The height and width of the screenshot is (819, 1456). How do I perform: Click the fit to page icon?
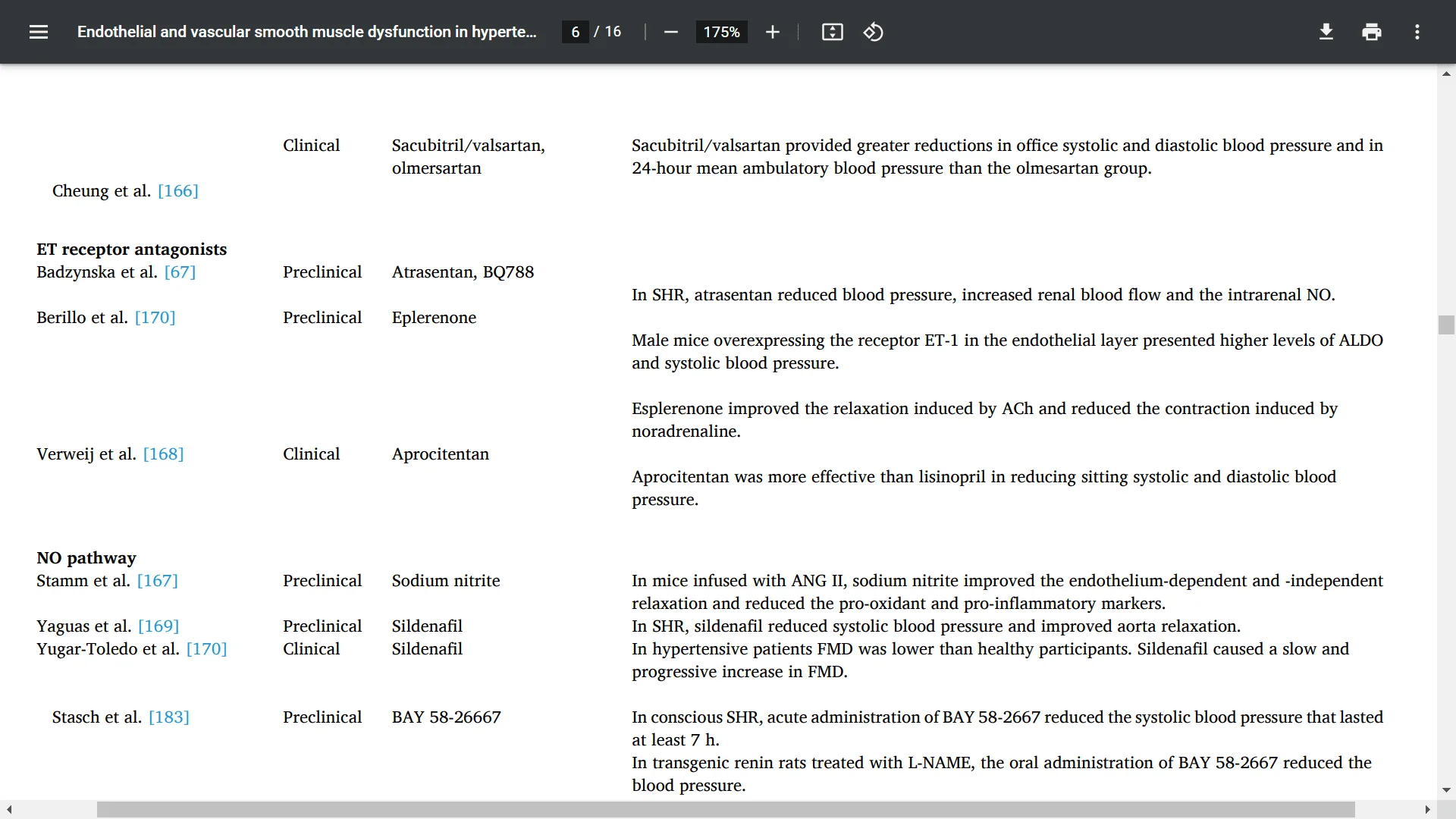coord(832,32)
